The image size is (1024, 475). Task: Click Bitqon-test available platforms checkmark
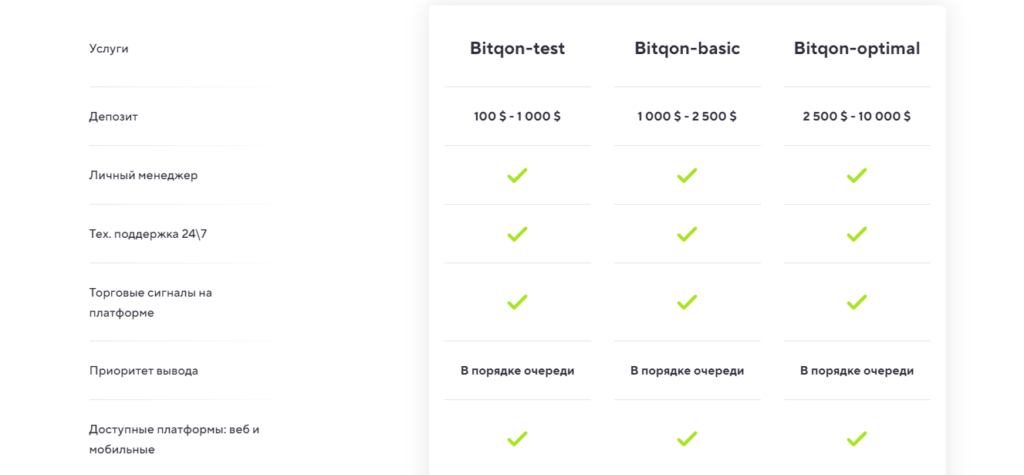[517, 439]
